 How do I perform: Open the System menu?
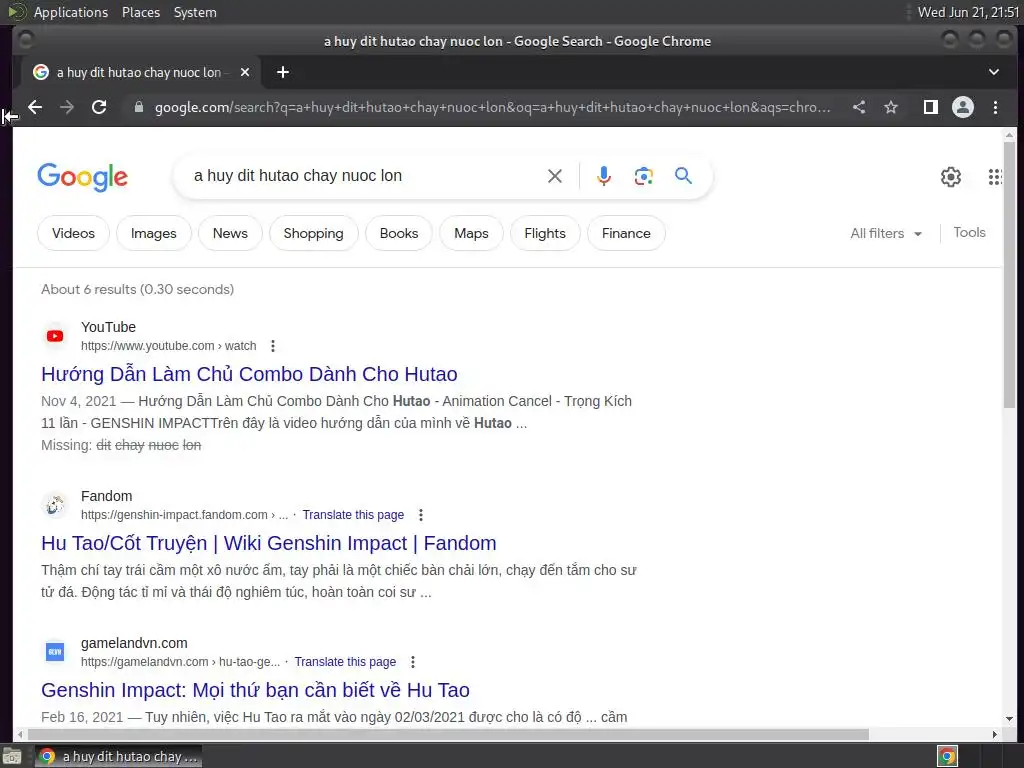(195, 12)
